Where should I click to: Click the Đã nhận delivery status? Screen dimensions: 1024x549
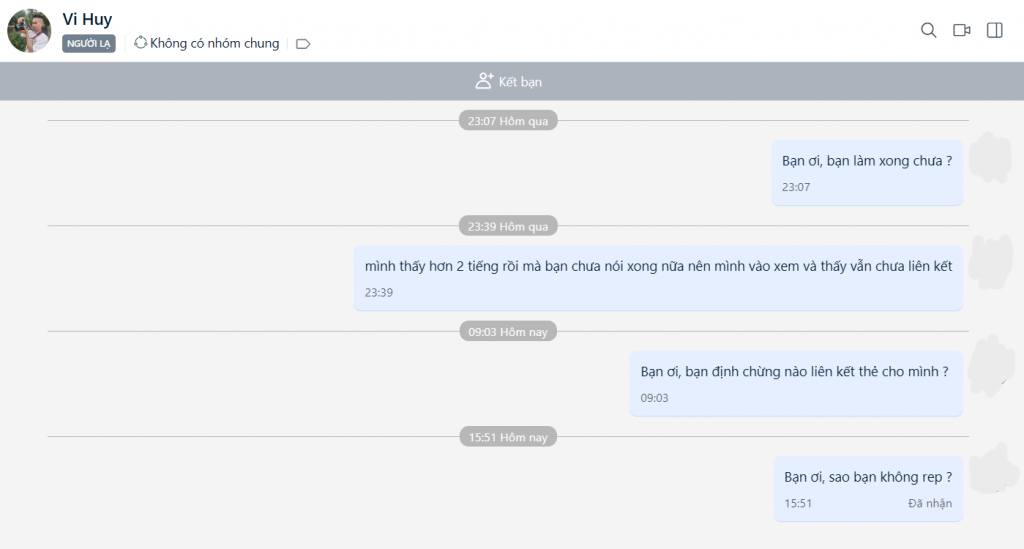click(930, 503)
